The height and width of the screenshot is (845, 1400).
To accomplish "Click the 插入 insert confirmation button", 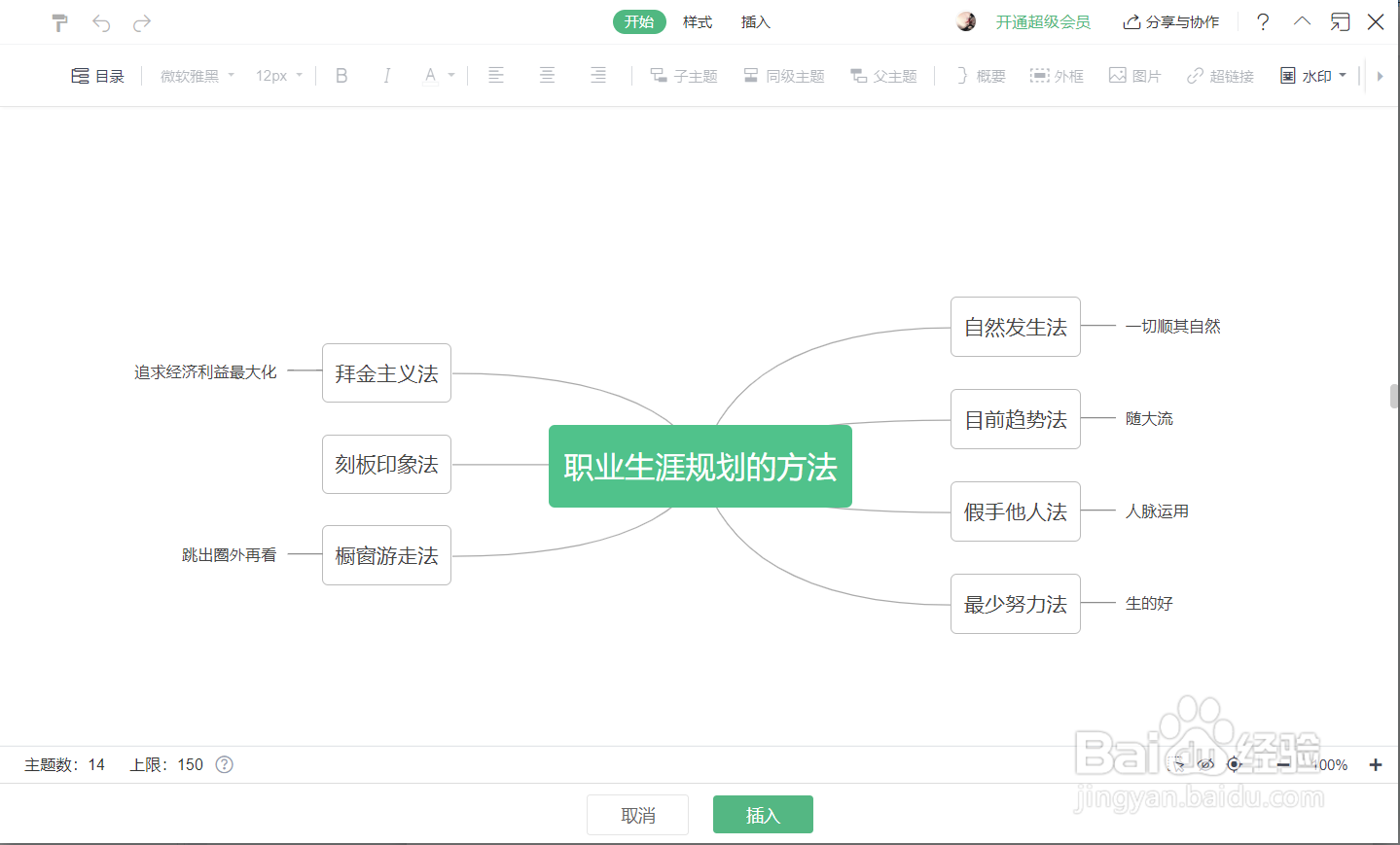I will (763, 814).
